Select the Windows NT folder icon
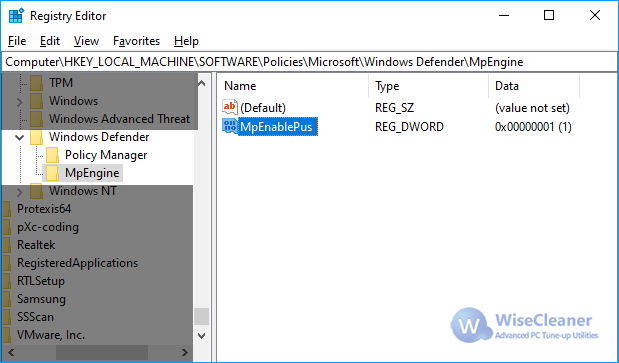 pyautogui.click(x=37, y=191)
